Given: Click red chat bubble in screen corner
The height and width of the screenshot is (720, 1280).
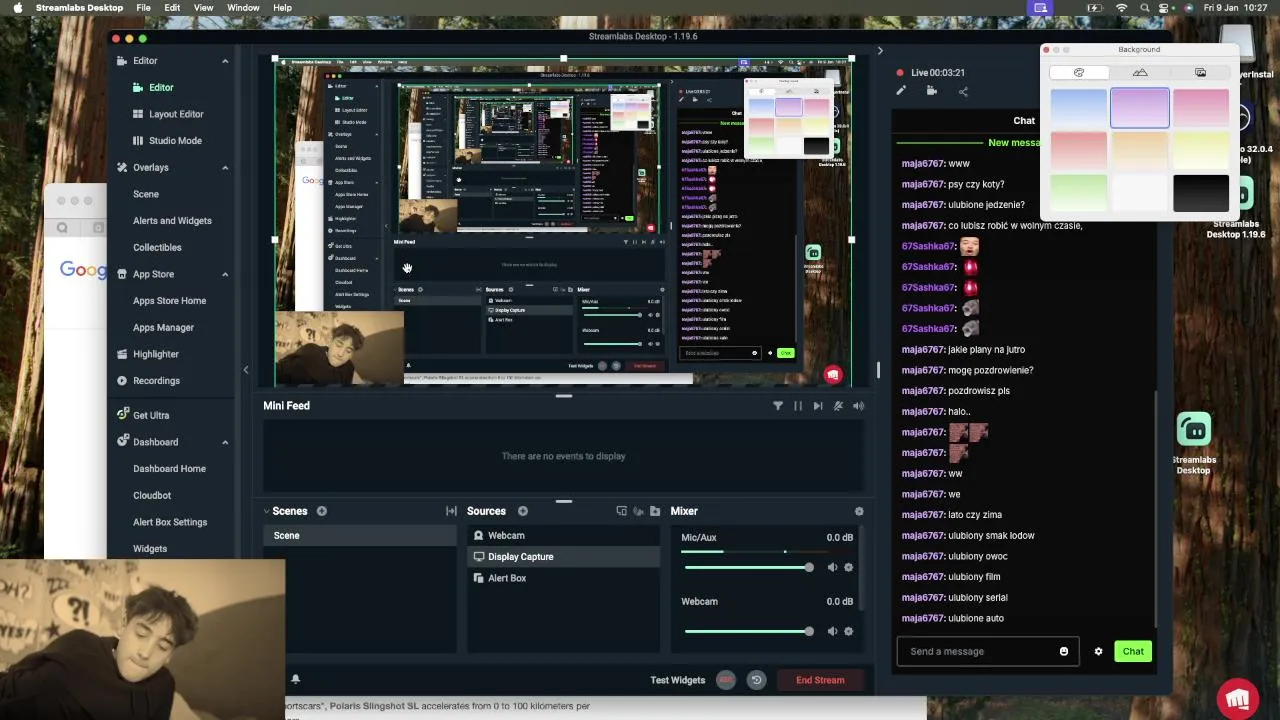Looking at the screenshot, I should [1237, 698].
